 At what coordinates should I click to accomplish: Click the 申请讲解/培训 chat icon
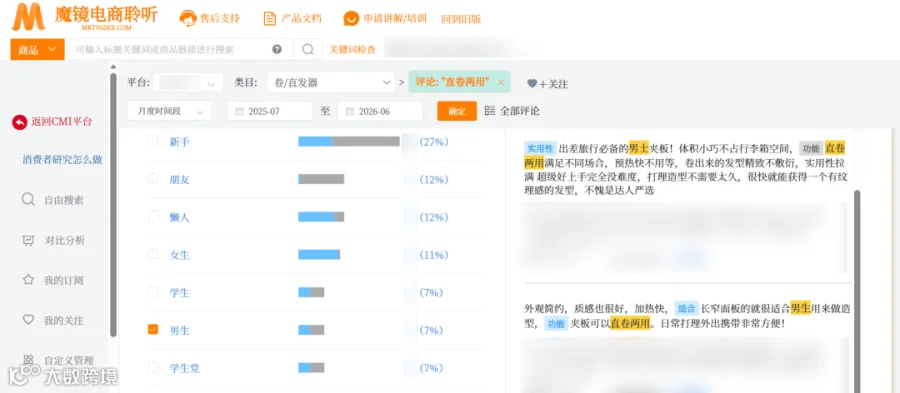pos(351,18)
